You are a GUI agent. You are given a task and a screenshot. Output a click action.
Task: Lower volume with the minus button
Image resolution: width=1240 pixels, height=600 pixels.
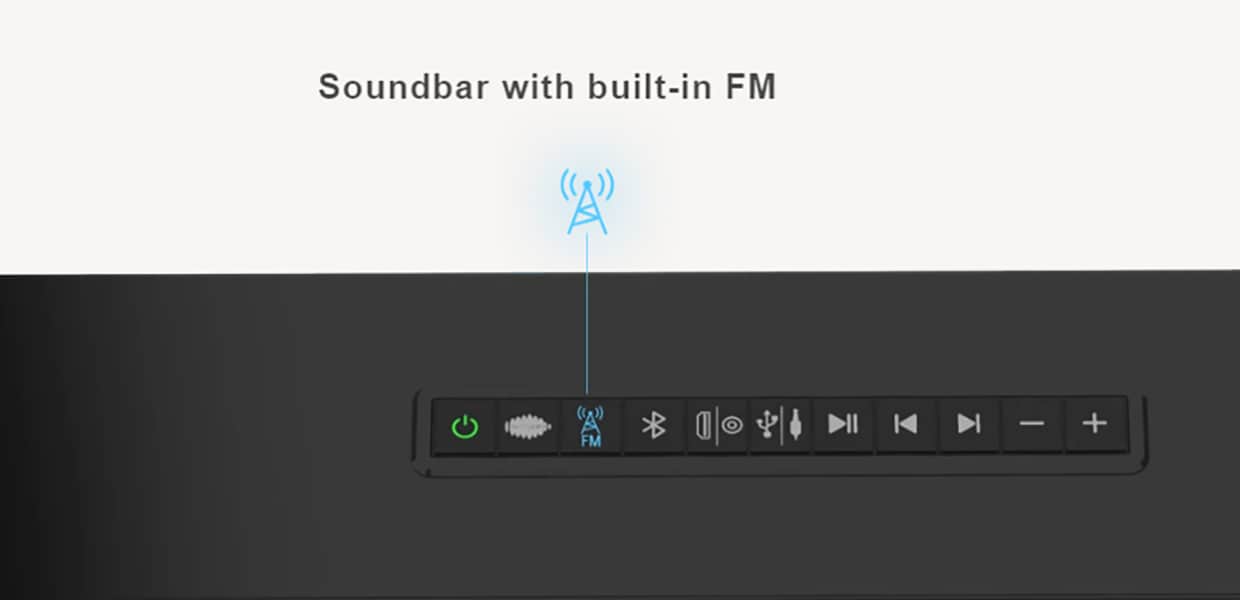(1032, 425)
